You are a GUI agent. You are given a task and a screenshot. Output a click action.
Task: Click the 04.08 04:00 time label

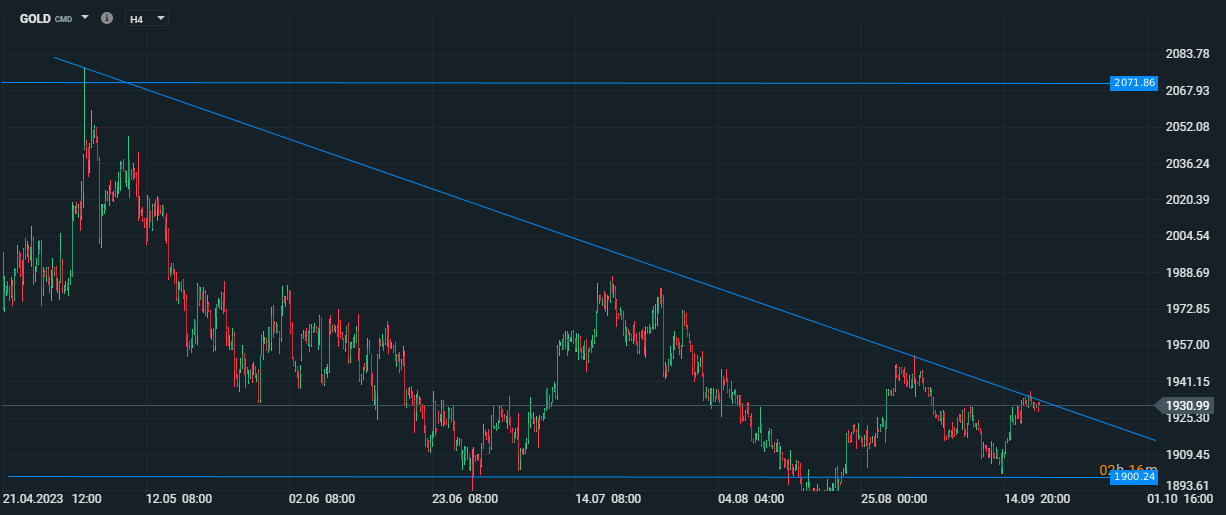[x=751, y=498]
